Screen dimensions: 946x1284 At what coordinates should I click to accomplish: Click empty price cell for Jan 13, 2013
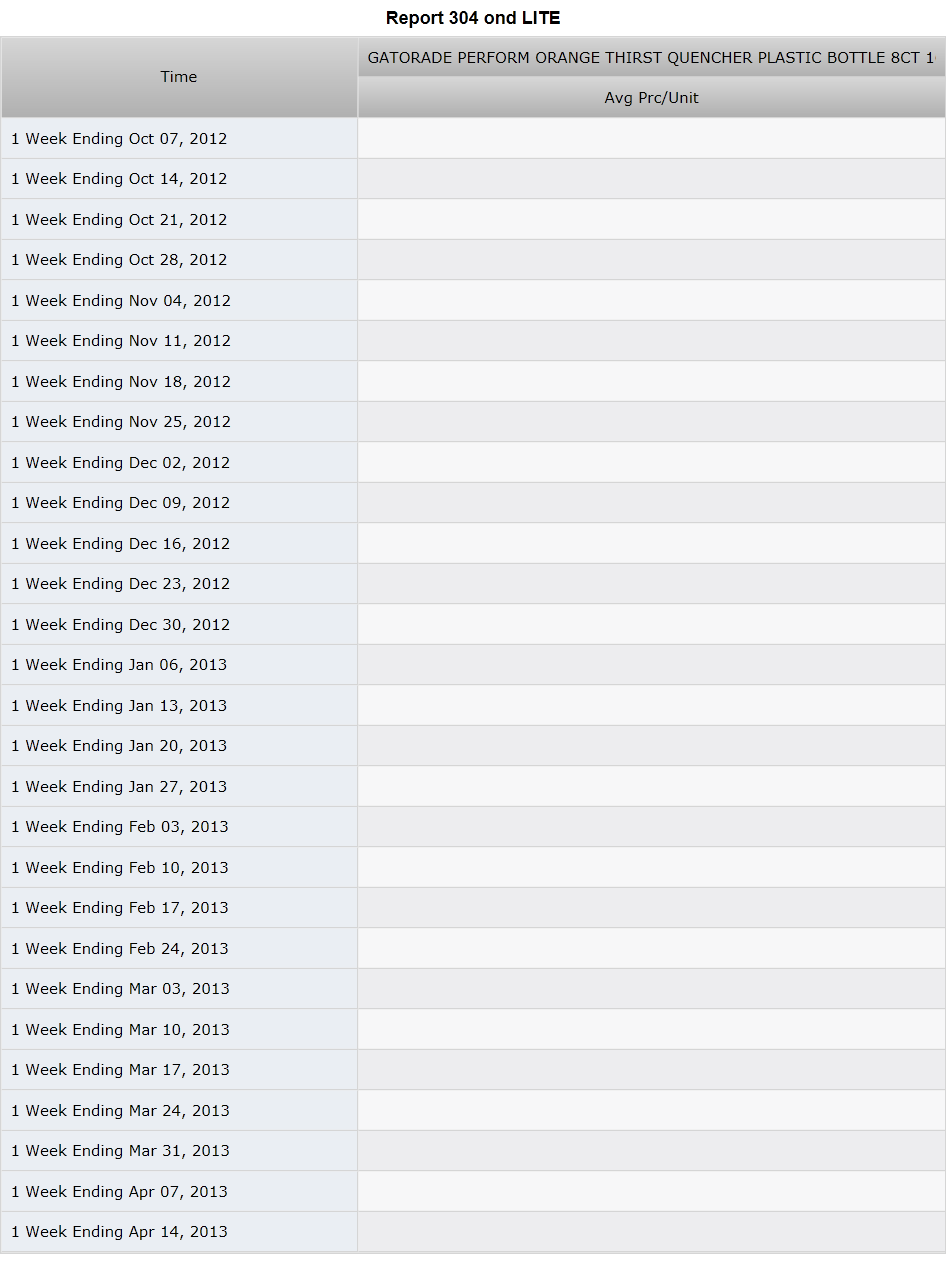[651, 705]
